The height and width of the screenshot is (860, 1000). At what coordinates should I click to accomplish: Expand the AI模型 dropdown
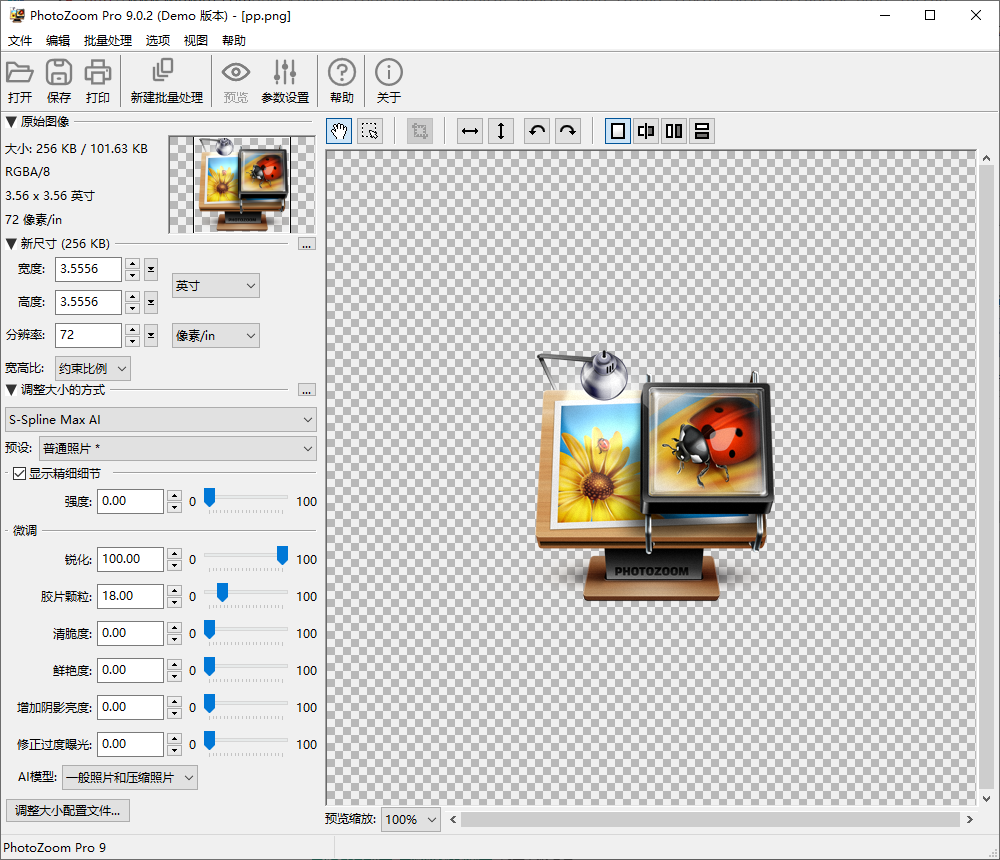[x=130, y=777]
